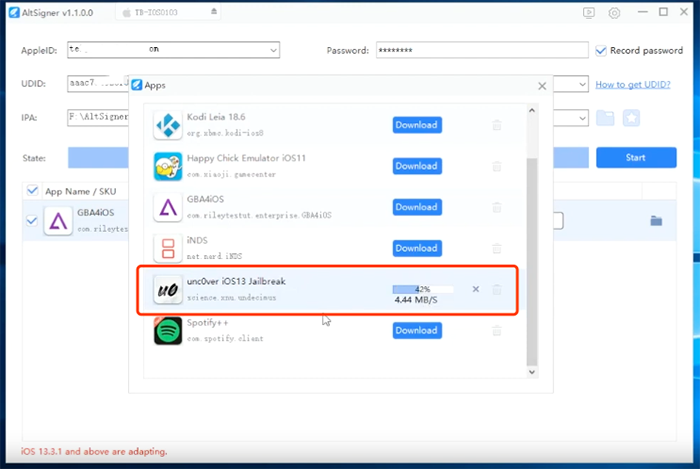Click into the Password input field
Screen dimensions: 700x469
(x=480, y=50)
